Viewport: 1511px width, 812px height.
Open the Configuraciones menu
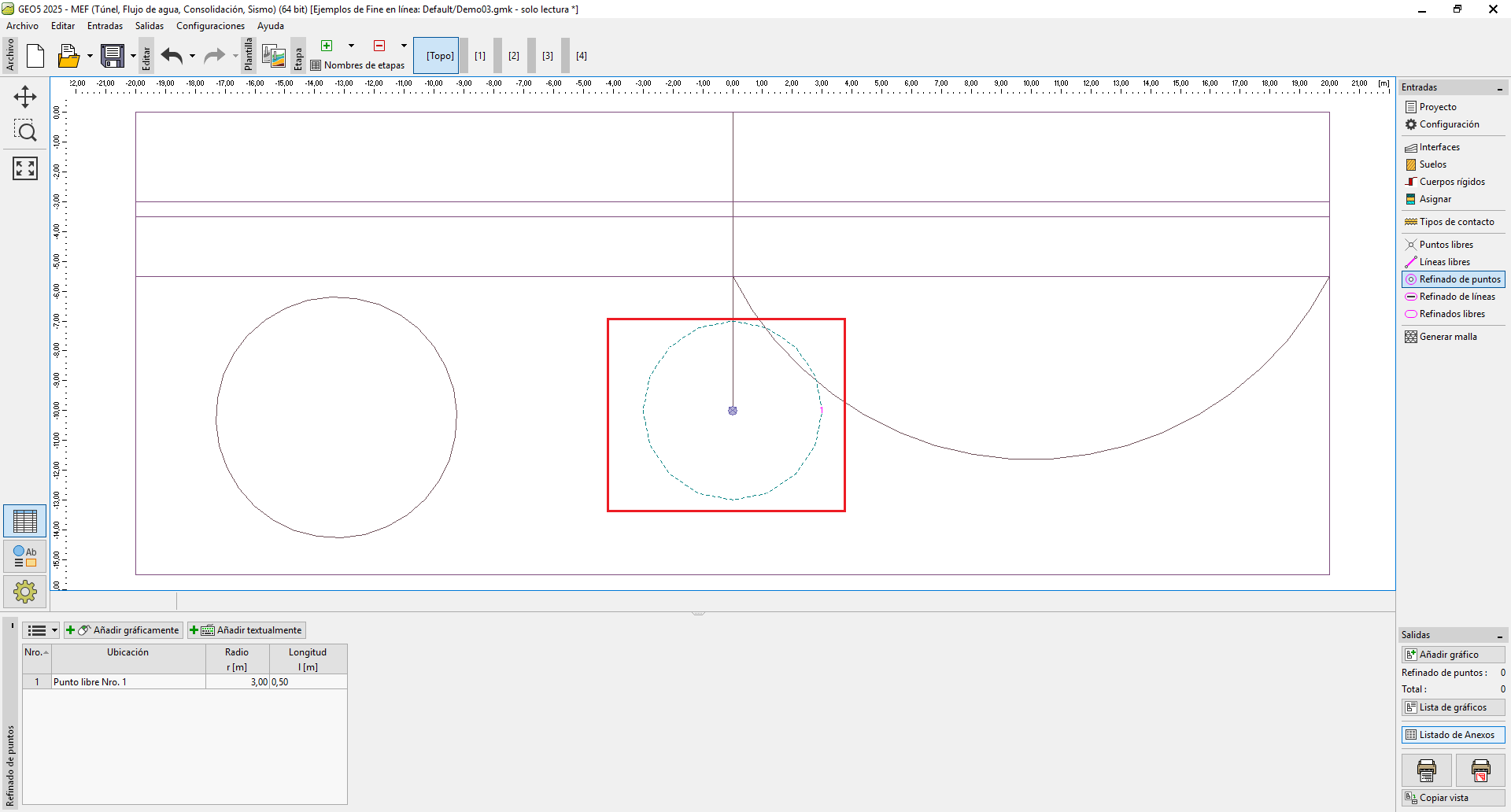pos(210,26)
